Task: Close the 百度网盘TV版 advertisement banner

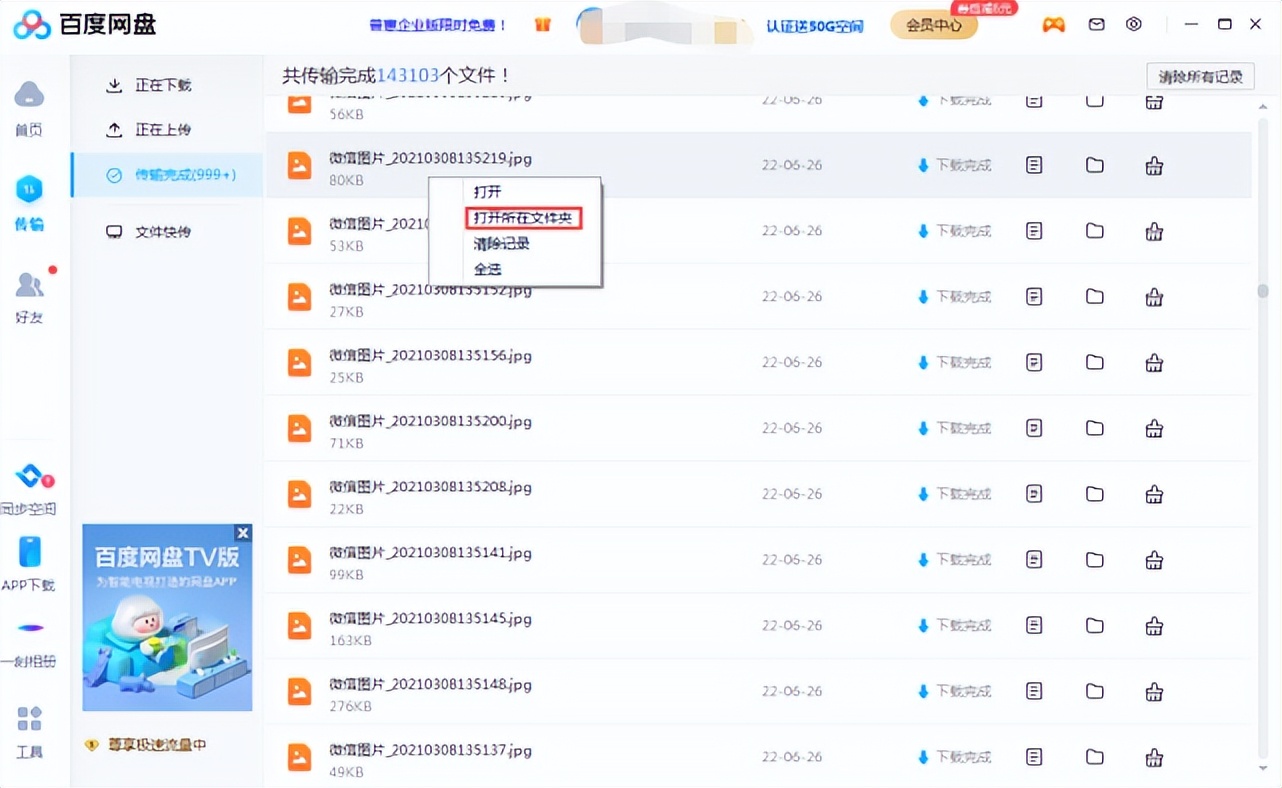Action: [243, 532]
